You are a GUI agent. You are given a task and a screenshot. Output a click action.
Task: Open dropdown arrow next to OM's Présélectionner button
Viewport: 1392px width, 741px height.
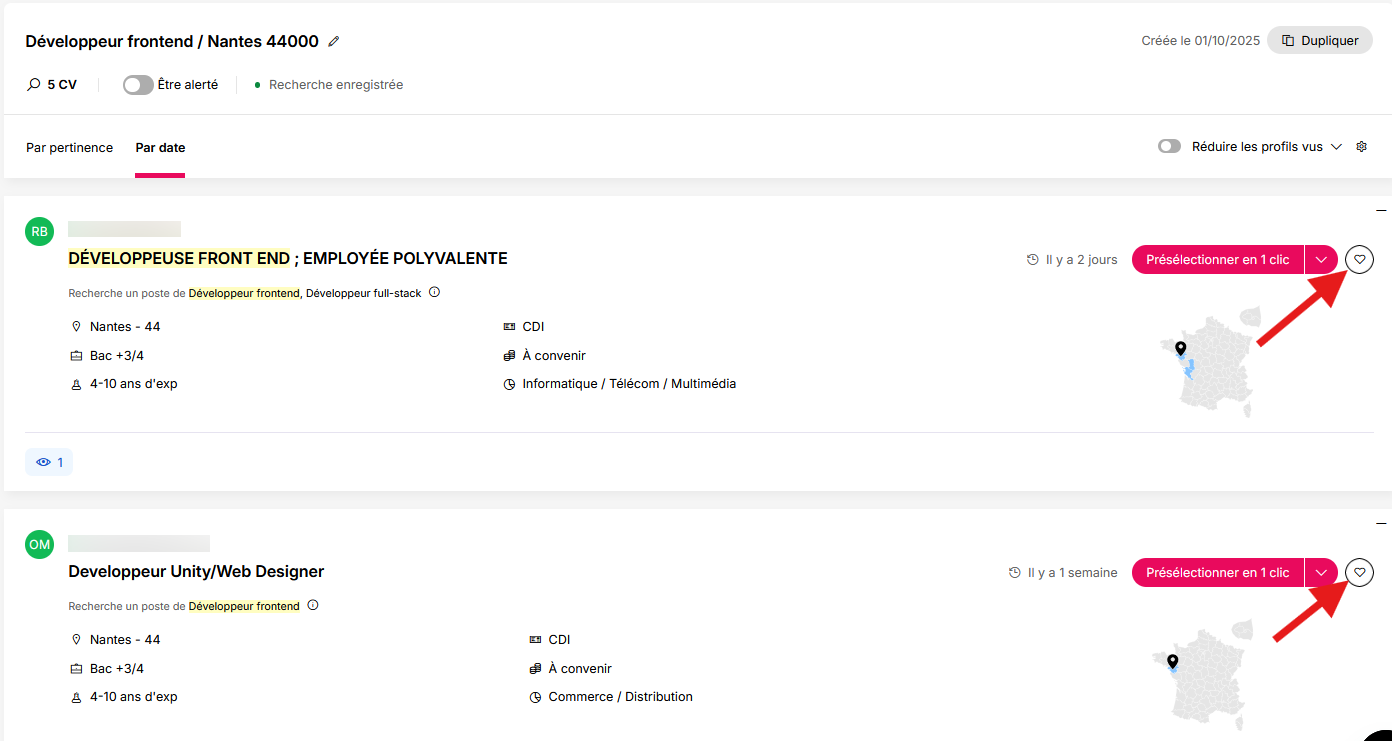pyautogui.click(x=1321, y=572)
